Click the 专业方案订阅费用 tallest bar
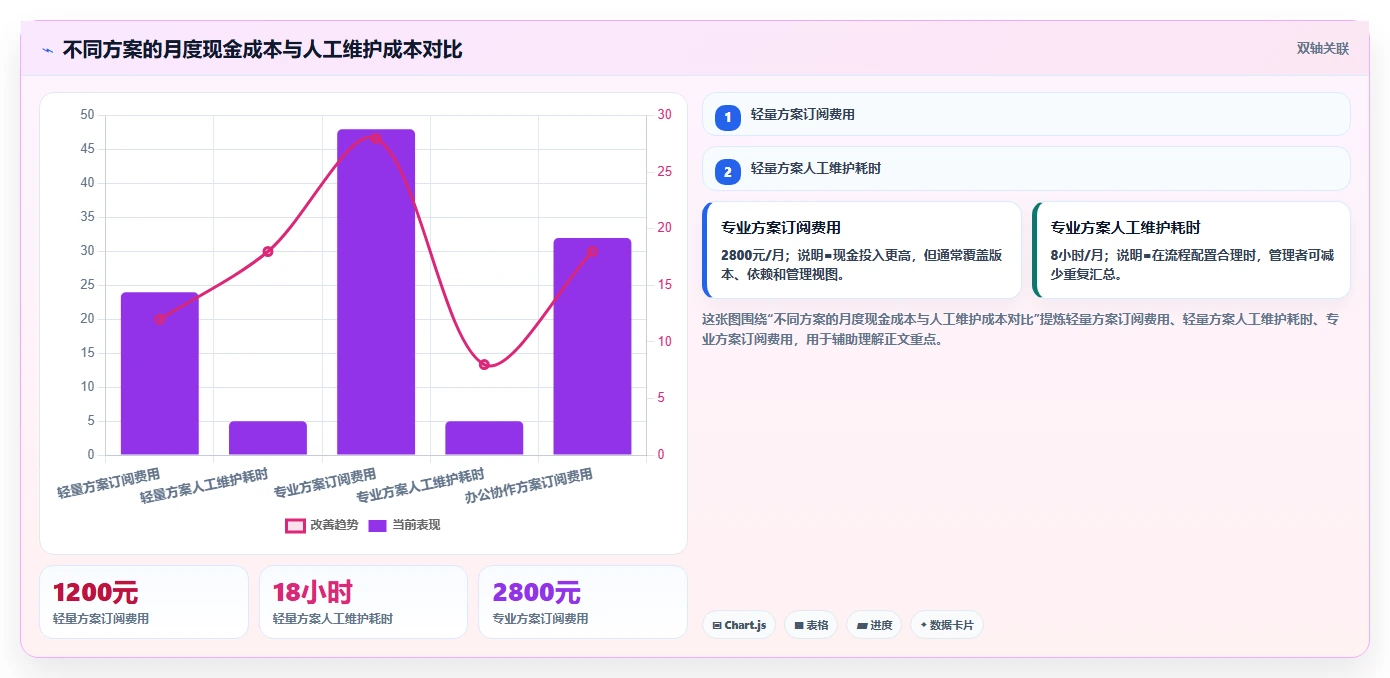 tap(376, 292)
